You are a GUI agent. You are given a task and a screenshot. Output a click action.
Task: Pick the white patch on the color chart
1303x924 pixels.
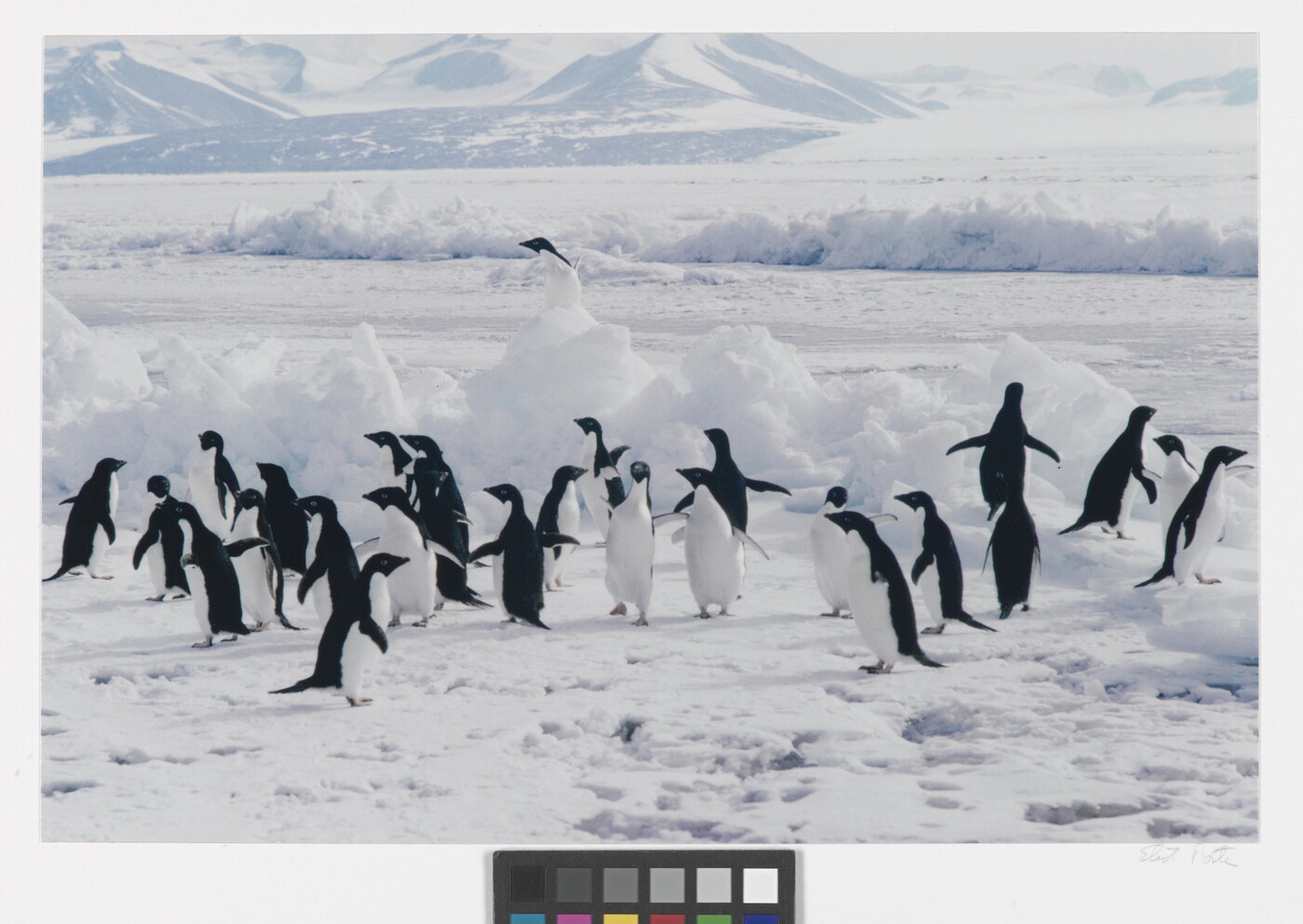pos(760,885)
